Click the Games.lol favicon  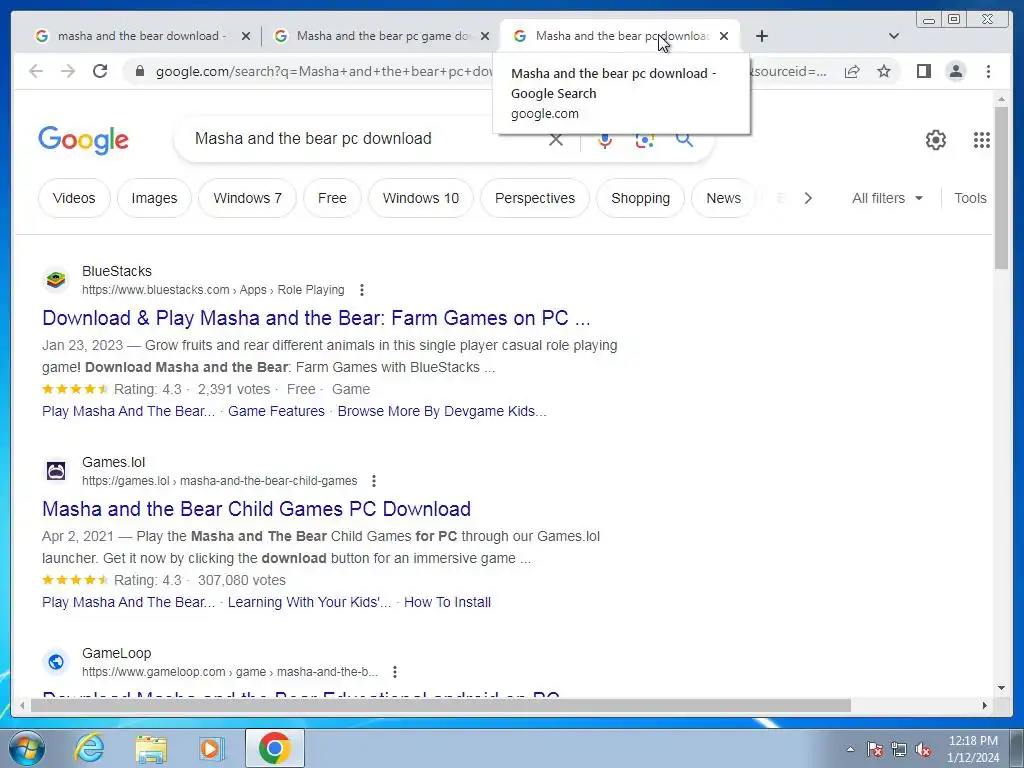(56, 471)
